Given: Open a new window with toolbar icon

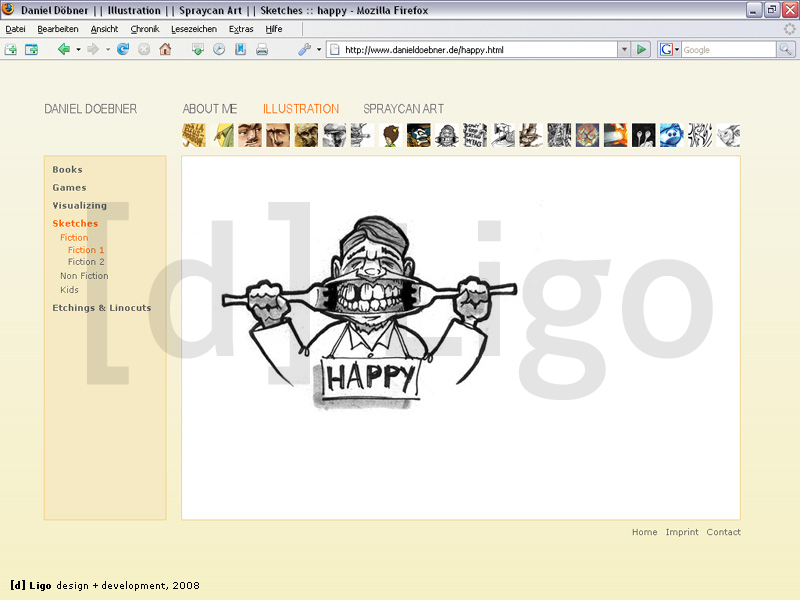Looking at the screenshot, I should pyautogui.click(x=32, y=49).
